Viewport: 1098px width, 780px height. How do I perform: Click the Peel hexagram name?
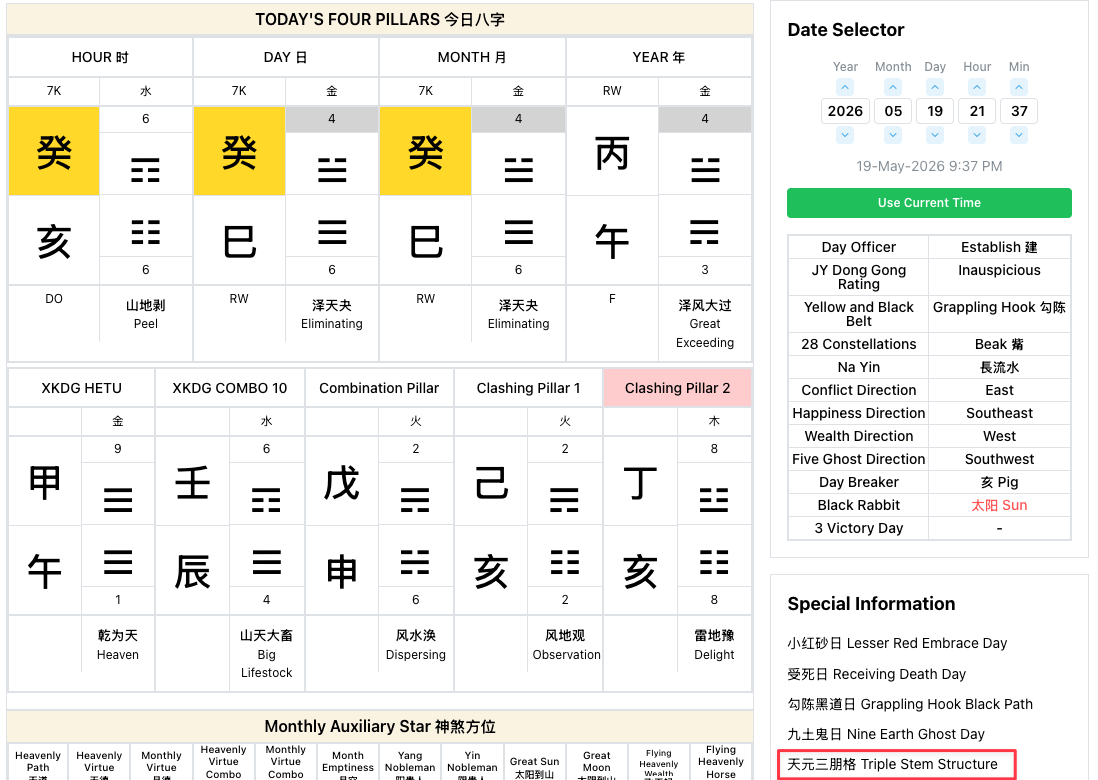pyautogui.click(x=146, y=323)
